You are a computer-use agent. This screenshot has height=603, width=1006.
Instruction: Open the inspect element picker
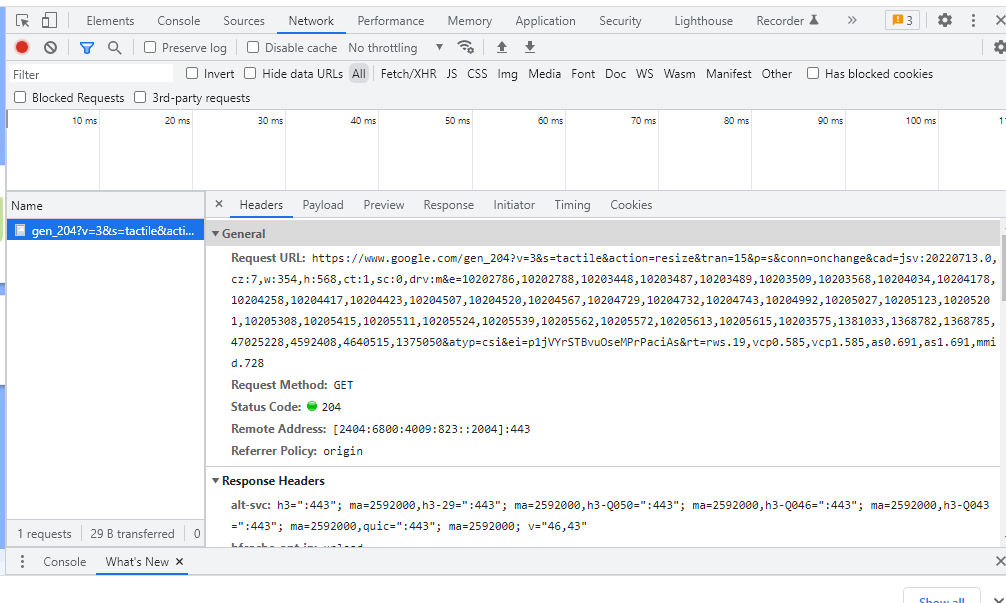(21, 19)
